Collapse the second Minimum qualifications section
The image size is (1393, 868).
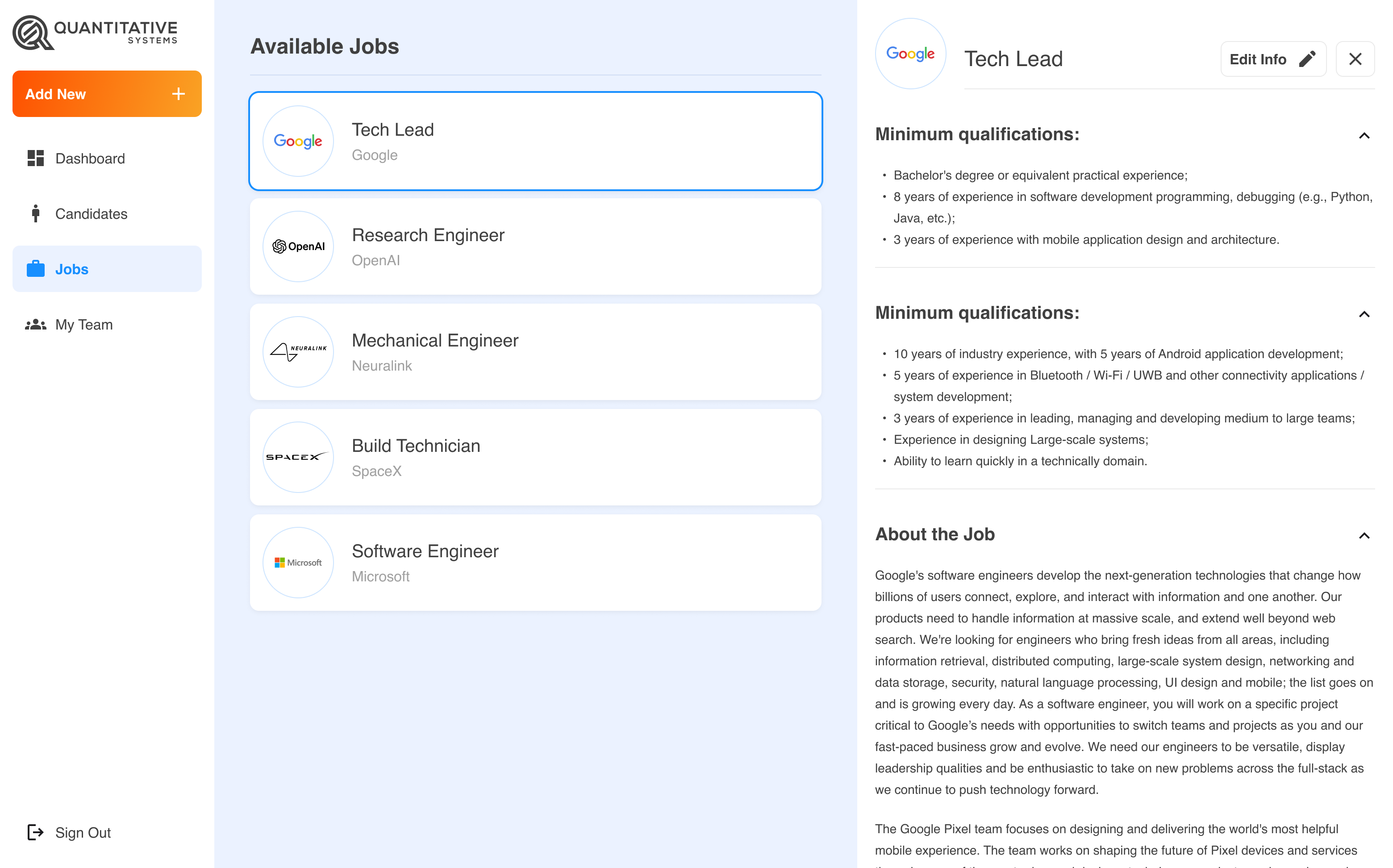[1364, 313]
